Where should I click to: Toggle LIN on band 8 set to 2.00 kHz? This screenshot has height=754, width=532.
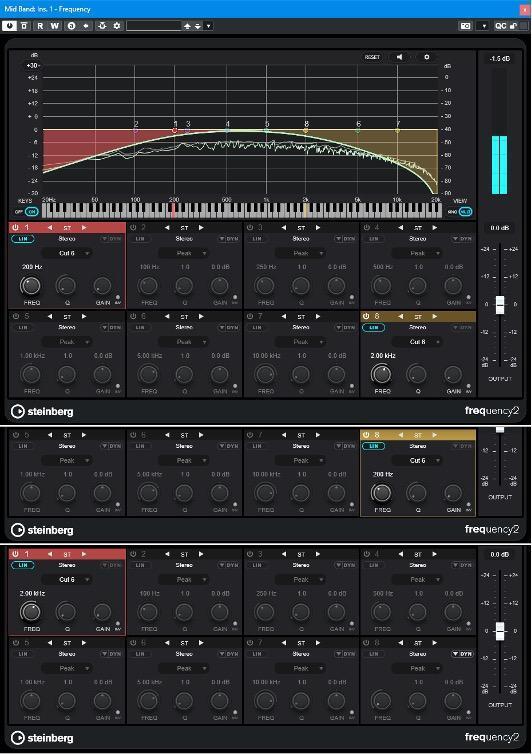pyautogui.click(x=374, y=327)
